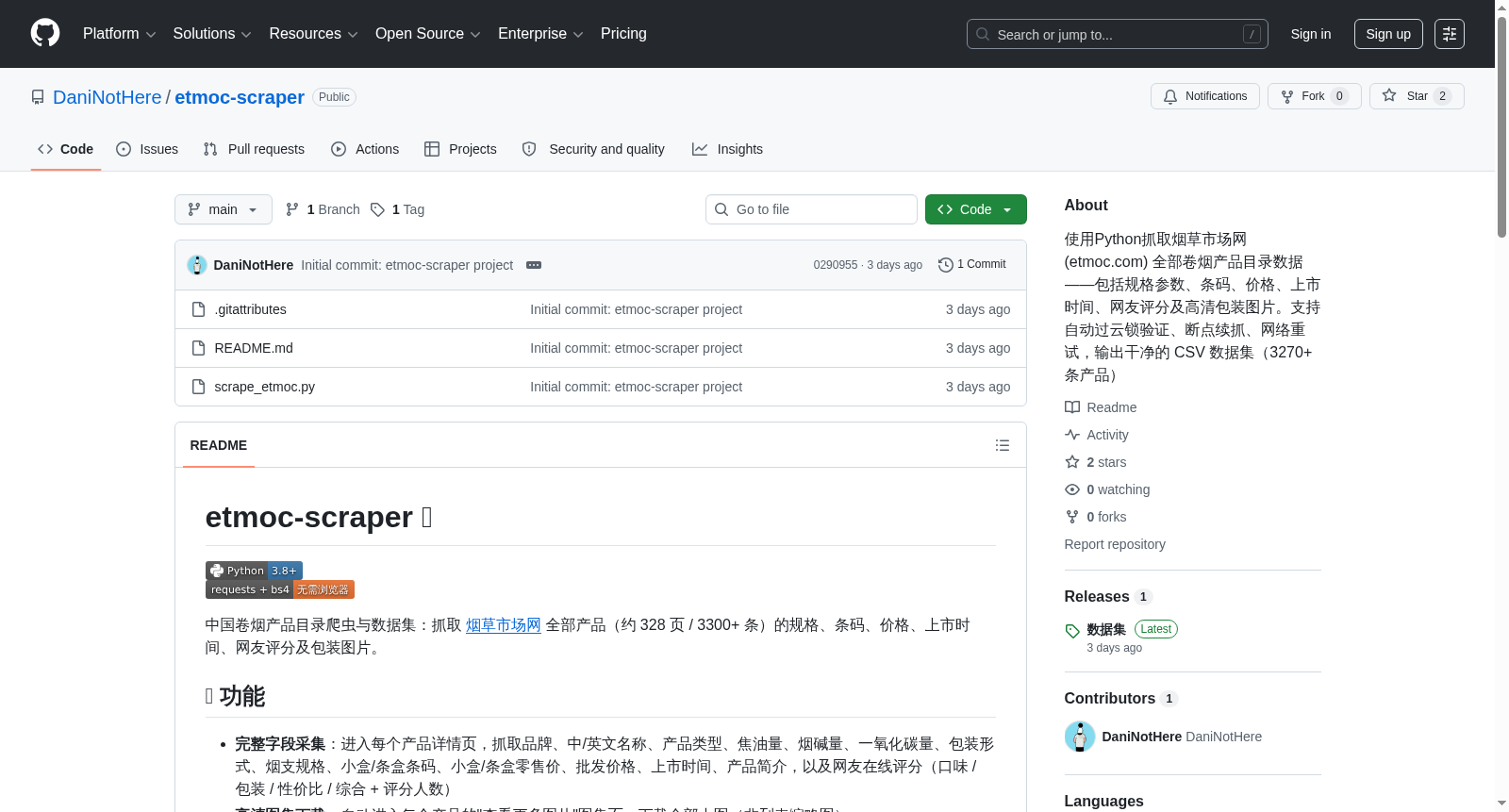
Task: Open the .gitattributes file
Action: tap(250, 309)
